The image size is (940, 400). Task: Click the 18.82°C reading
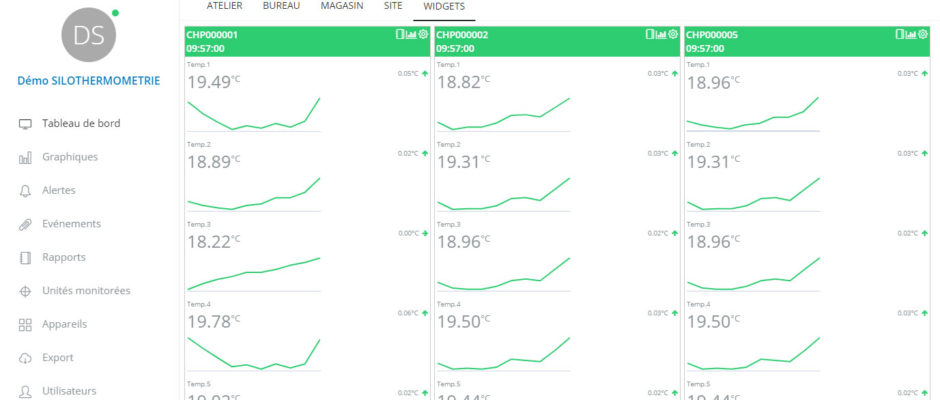463,82
